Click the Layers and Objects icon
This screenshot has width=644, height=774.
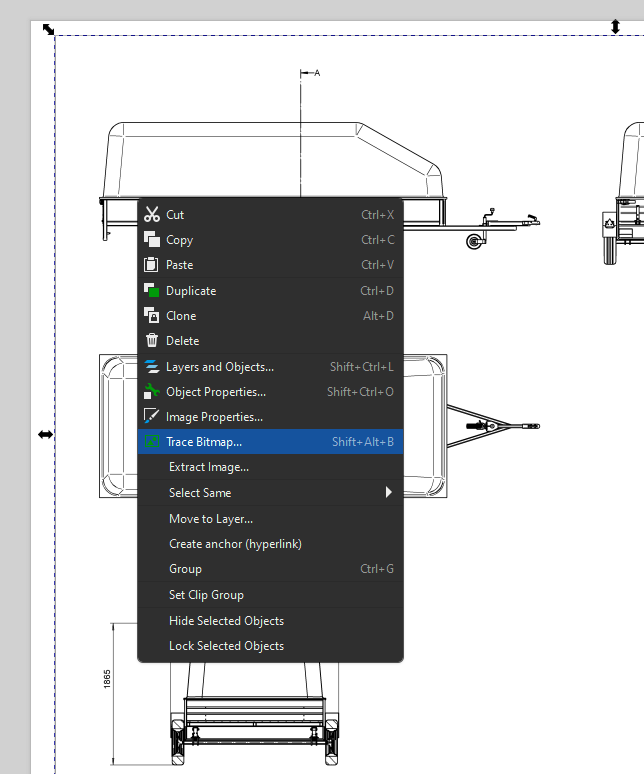pos(152,367)
